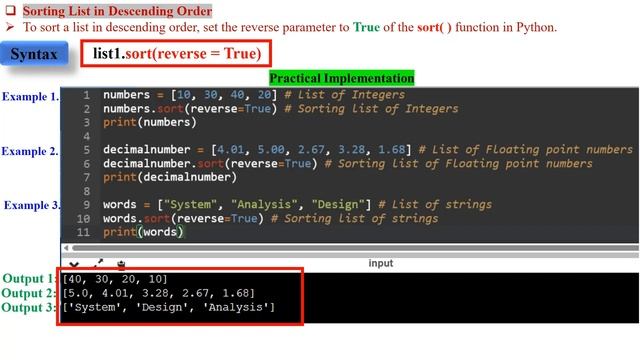Click console output "['System', 'Design', 'Analysis']"
The height and width of the screenshot is (360, 640).
pos(169,307)
